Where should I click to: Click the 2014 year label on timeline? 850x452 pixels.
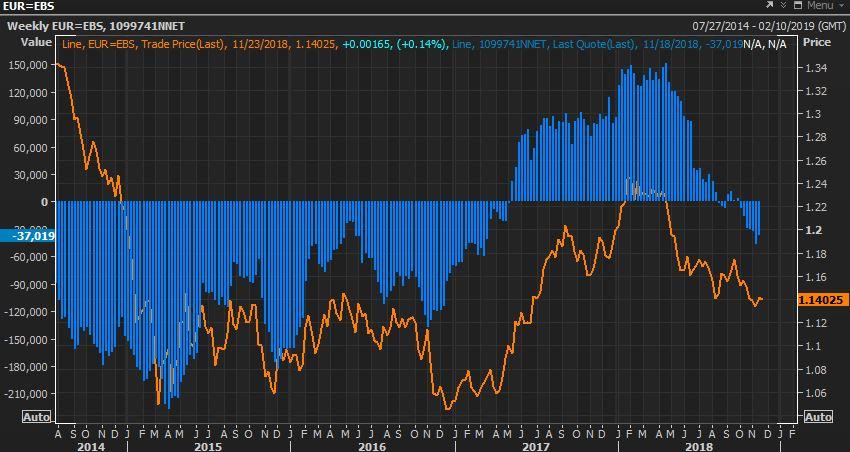(89, 445)
